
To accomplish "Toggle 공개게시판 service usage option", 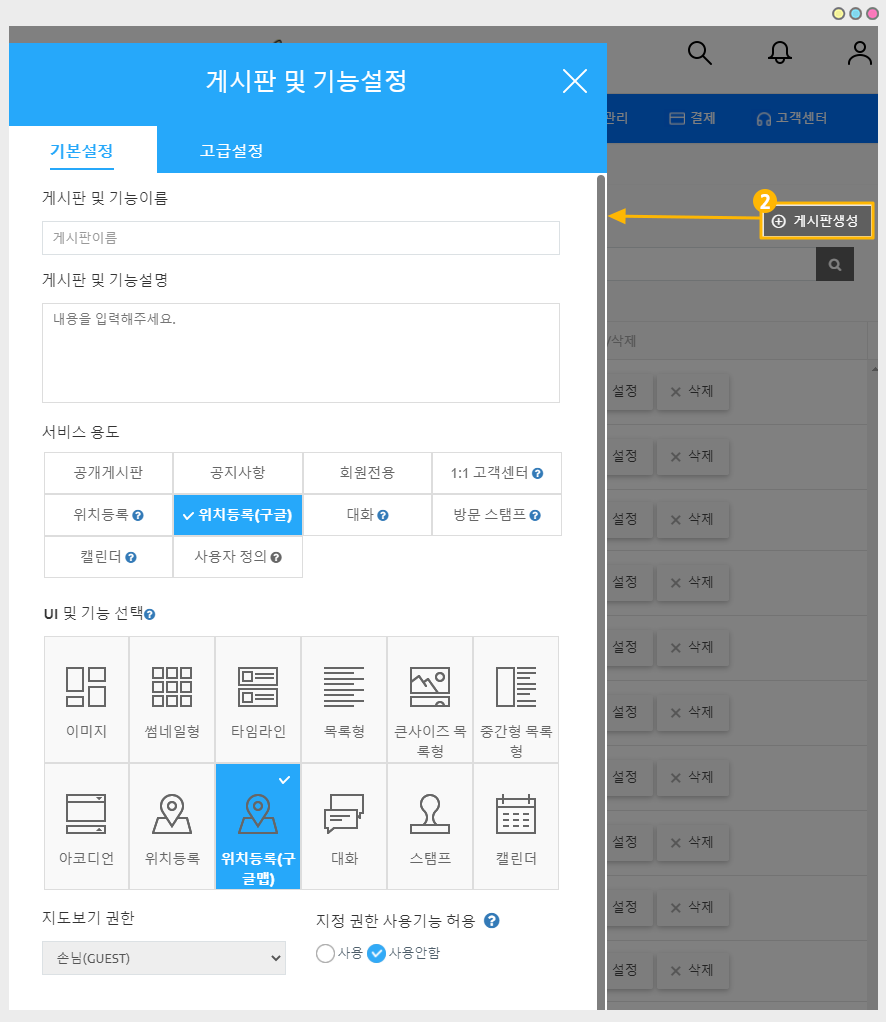I will click(108, 473).
